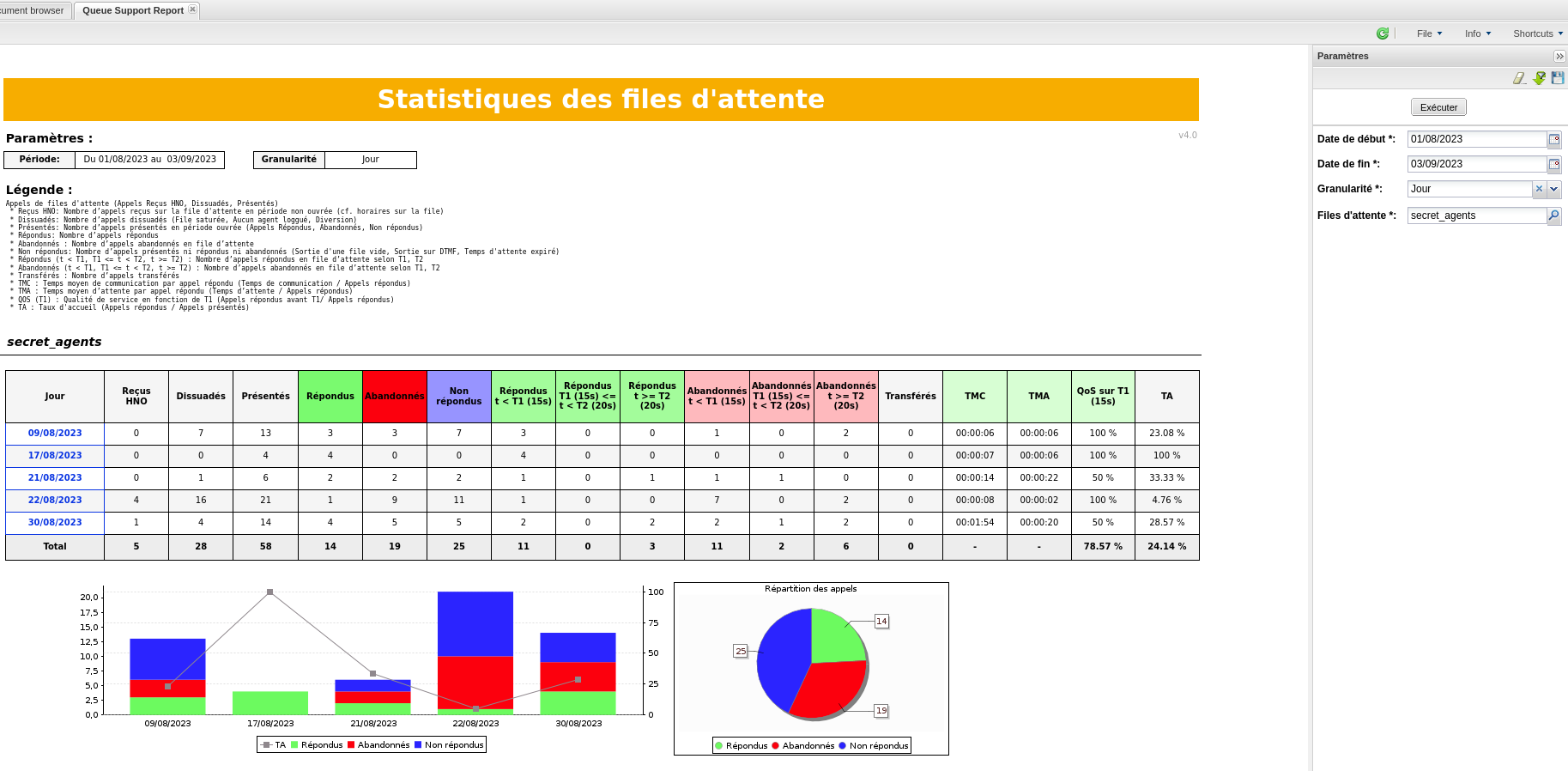Open the File menu

click(x=1429, y=33)
